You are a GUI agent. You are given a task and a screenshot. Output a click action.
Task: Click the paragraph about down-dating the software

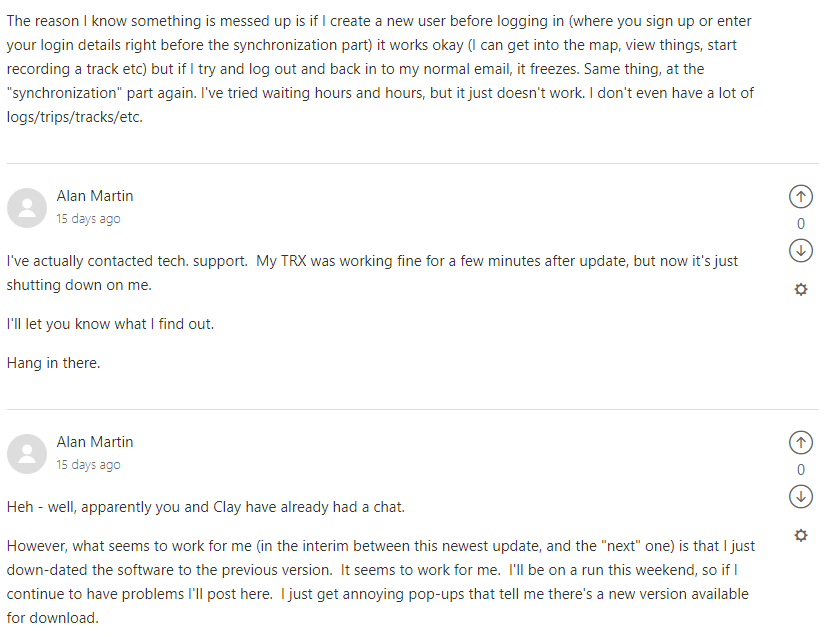[380, 582]
